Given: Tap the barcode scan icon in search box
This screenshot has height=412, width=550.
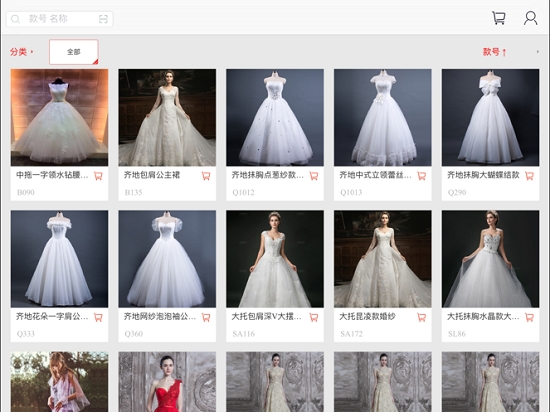Looking at the screenshot, I should pos(103,19).
